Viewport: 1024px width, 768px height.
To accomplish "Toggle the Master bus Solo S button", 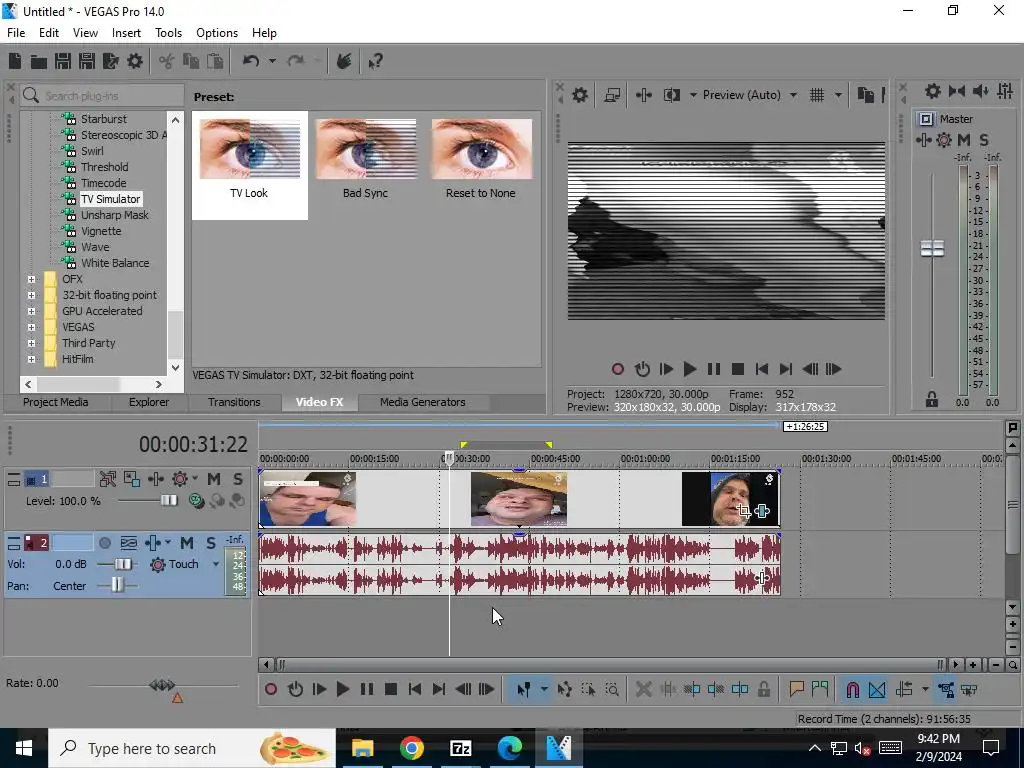I will (984, 140).
